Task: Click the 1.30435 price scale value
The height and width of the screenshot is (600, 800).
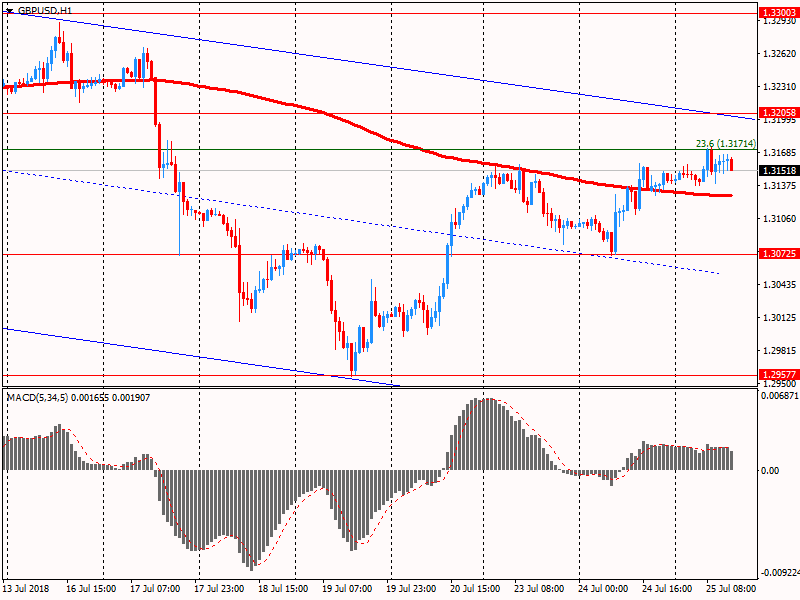Action: pos(779,284)
